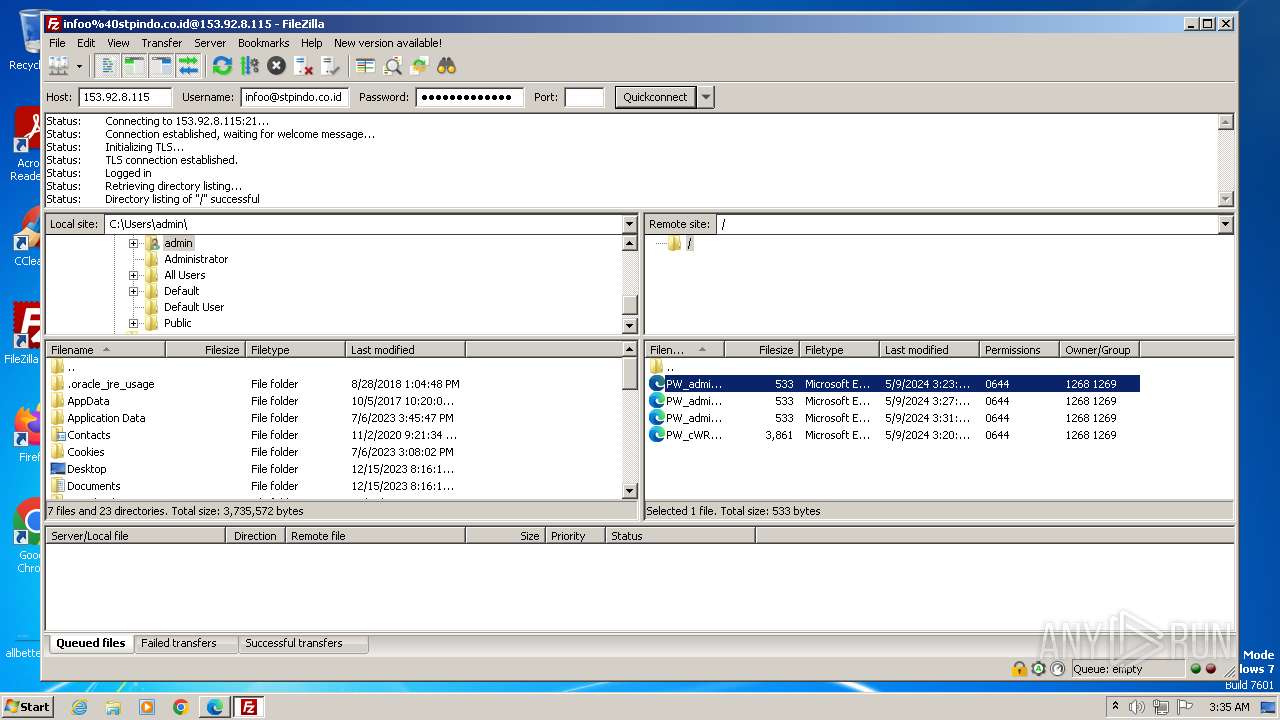Viewport: 1280px width, 720px height.
Task: Toggle processing of the transfer queue
Action: pyautogui.click(x=249, y=66)
